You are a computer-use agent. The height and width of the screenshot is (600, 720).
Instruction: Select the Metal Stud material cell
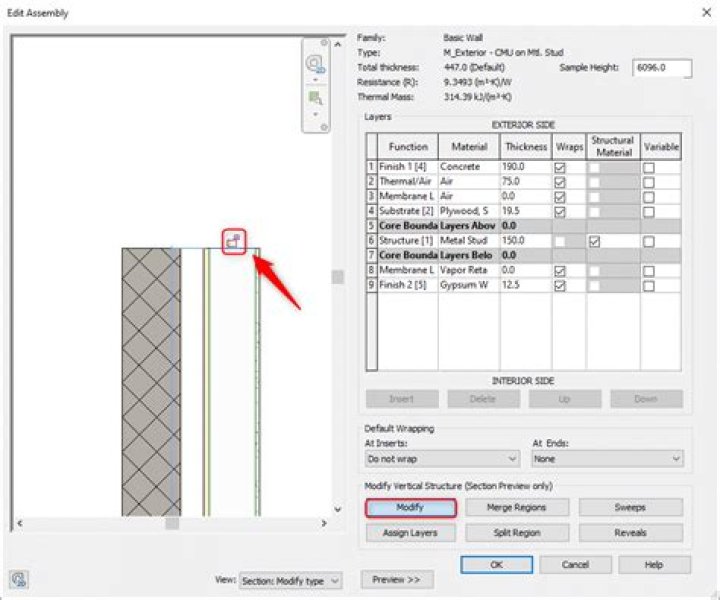pos(469,241)
